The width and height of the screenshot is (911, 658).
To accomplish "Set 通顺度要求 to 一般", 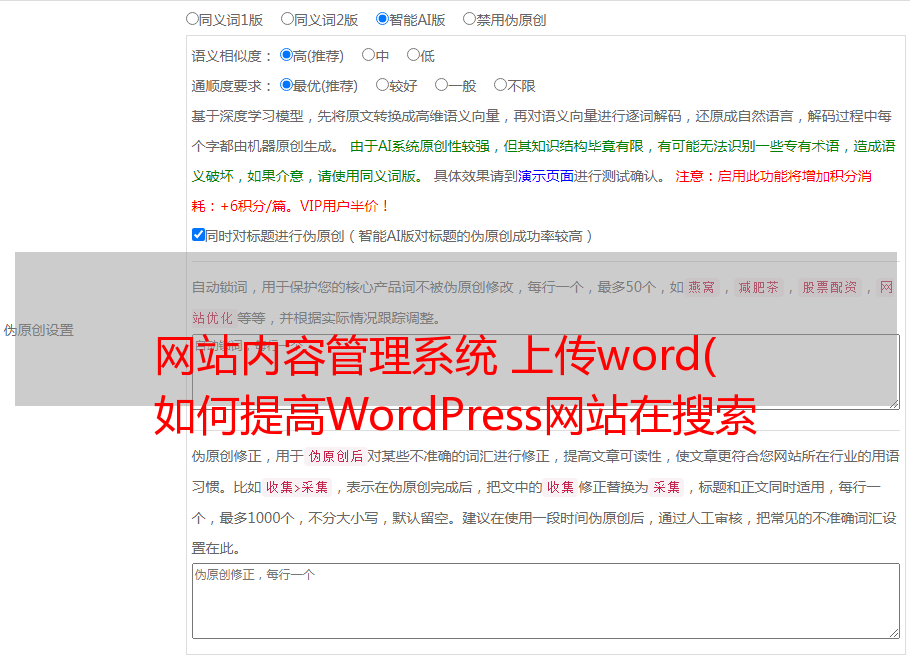I will [x=442, y=85].
